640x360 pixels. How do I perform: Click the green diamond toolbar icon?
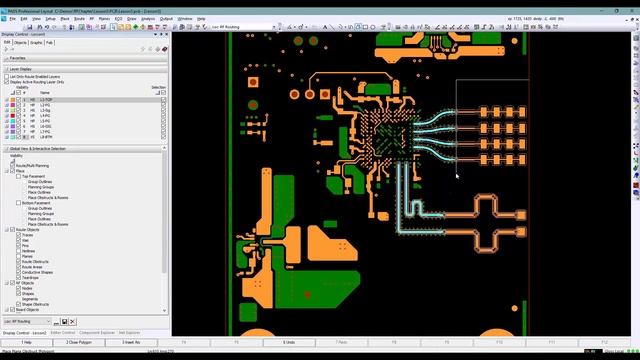click(x=136, y=27)
